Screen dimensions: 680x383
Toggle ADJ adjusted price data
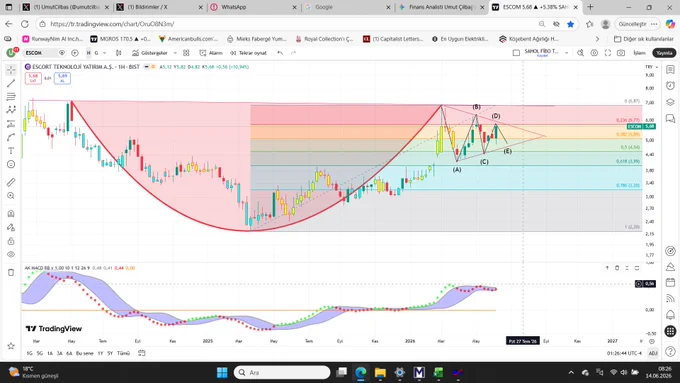[x=653, y=354]
